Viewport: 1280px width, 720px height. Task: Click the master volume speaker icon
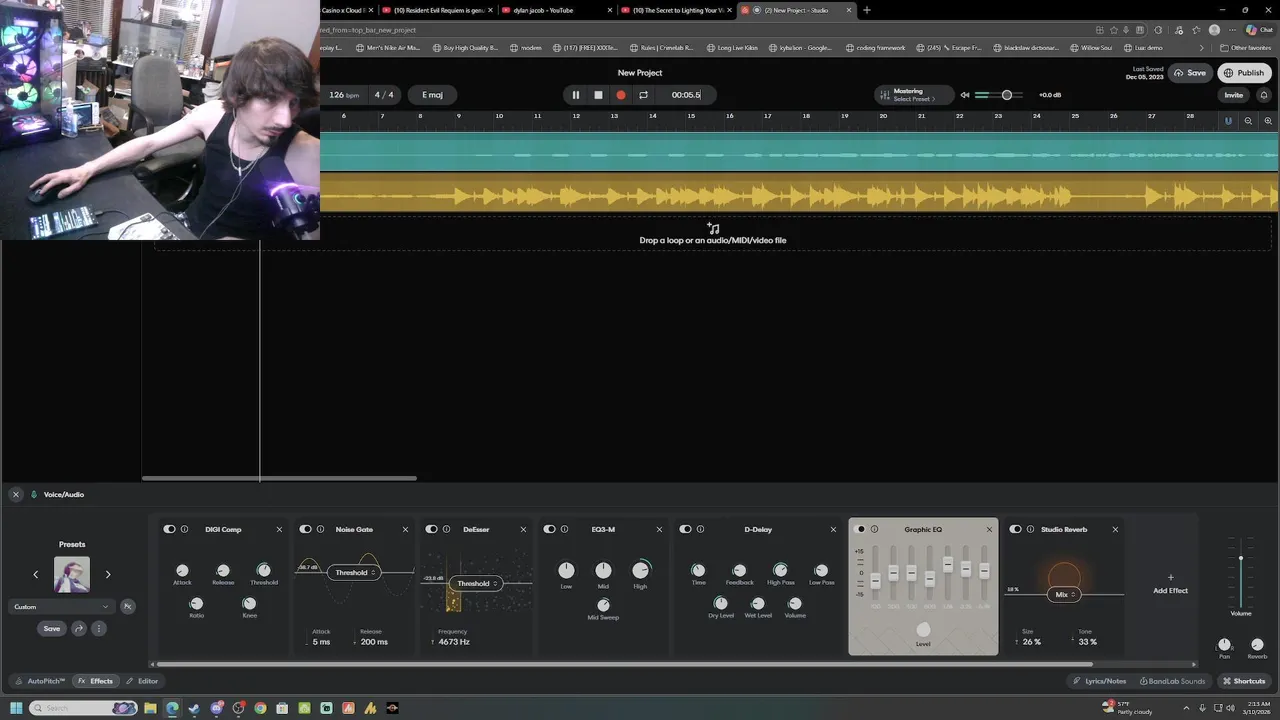[x=965, y=95]
